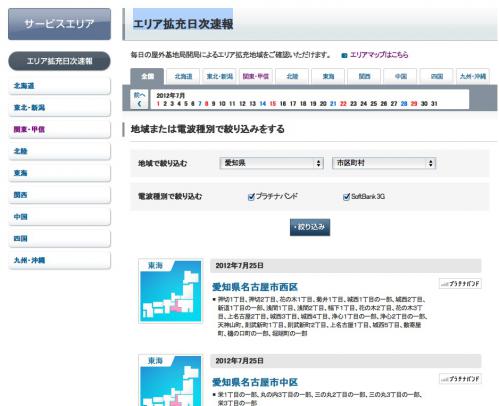Select day 25 in July calendar
This screenshot has width=499, height=406.
point(374,104)
